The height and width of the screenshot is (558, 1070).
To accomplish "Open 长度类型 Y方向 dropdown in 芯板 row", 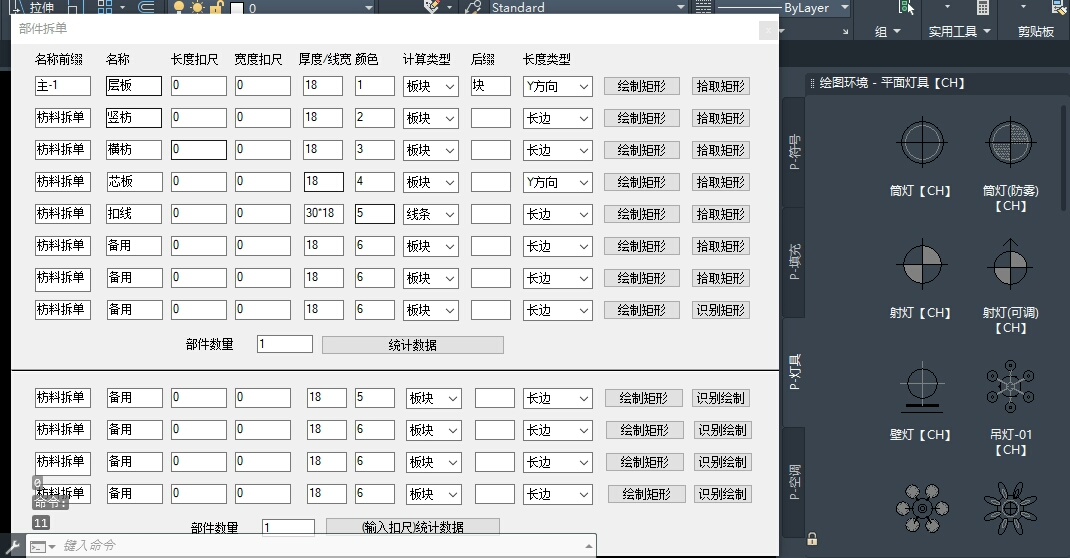I will 558,182.
